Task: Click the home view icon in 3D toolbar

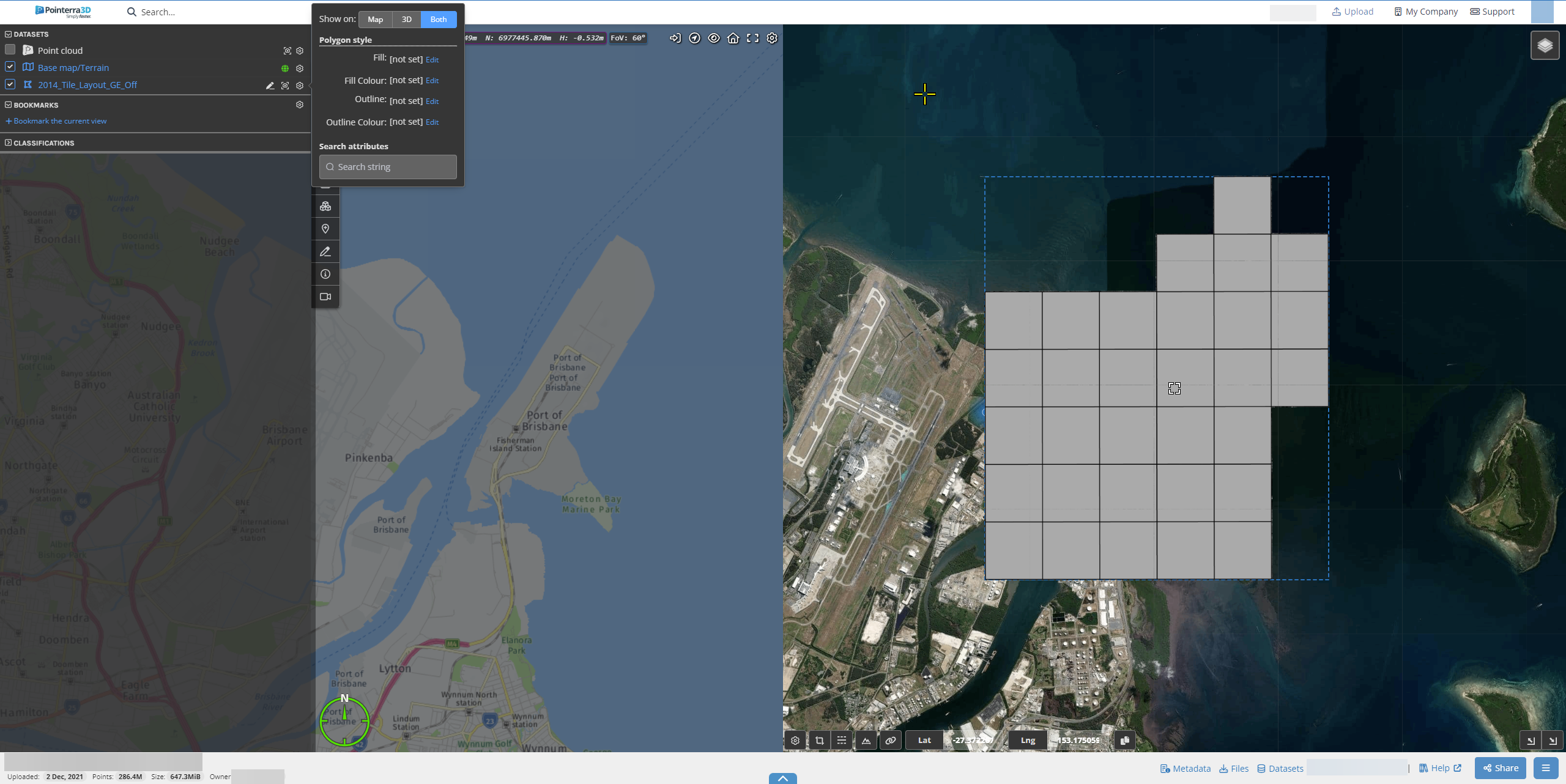Action: [x=733, y=38]
